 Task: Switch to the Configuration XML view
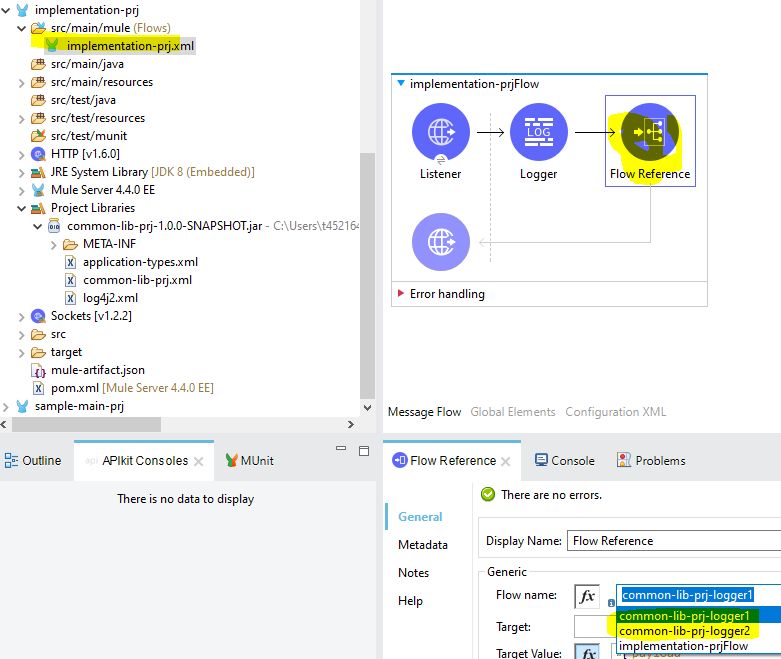615,412
